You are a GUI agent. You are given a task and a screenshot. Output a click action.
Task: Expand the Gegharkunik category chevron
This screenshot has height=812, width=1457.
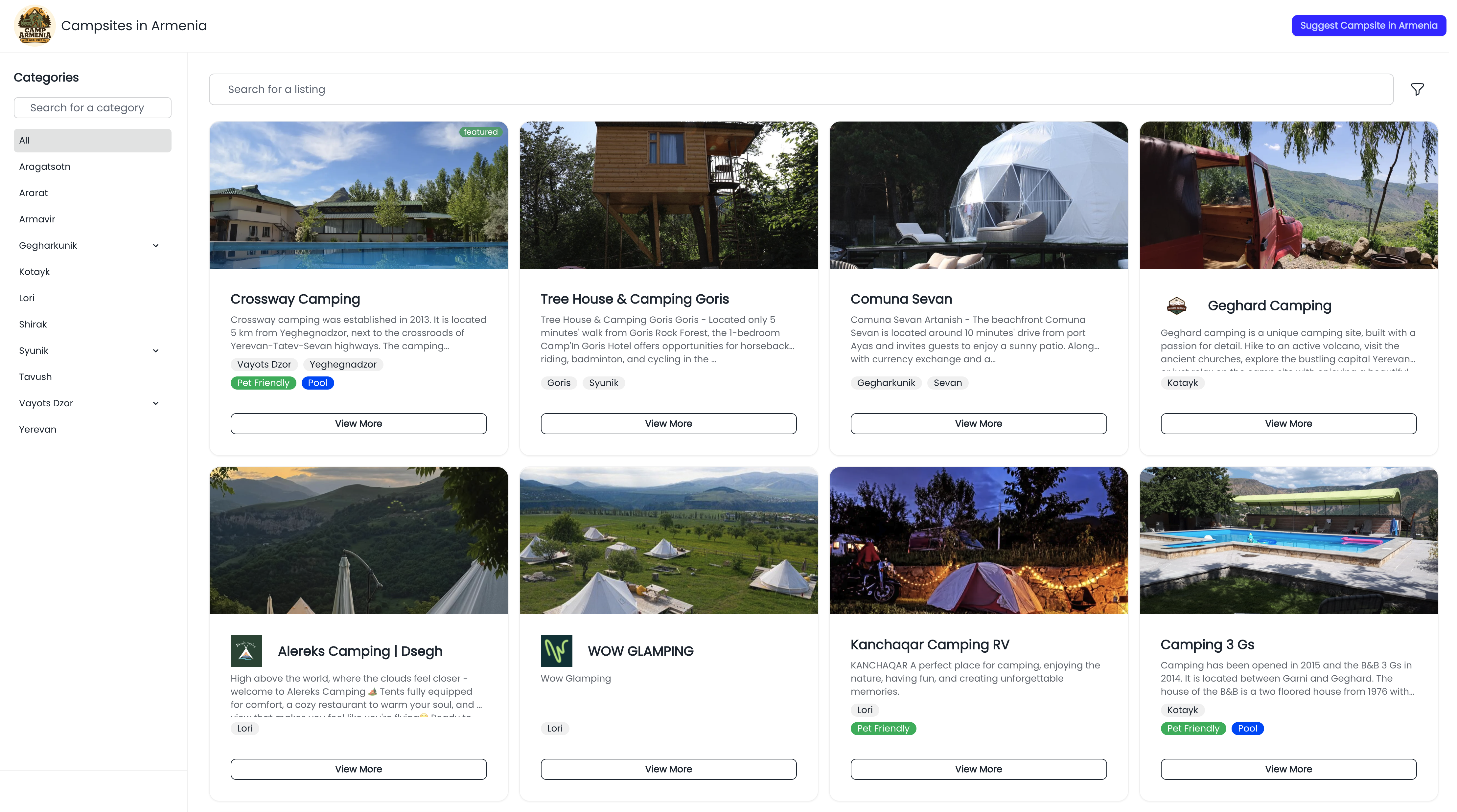point(155,245)
